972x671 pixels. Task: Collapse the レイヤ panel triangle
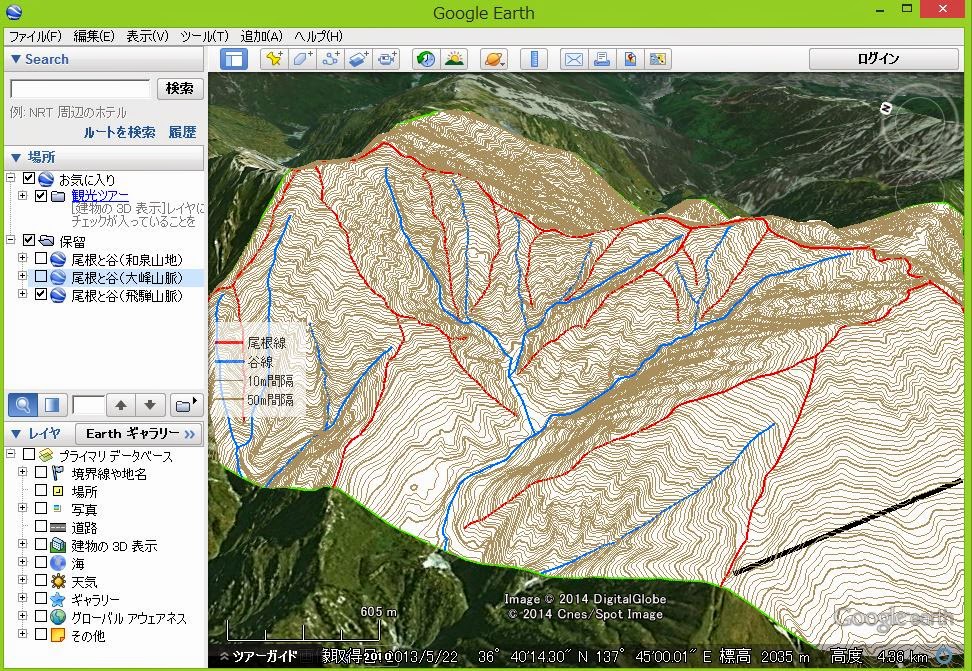(x=16, y=433)
